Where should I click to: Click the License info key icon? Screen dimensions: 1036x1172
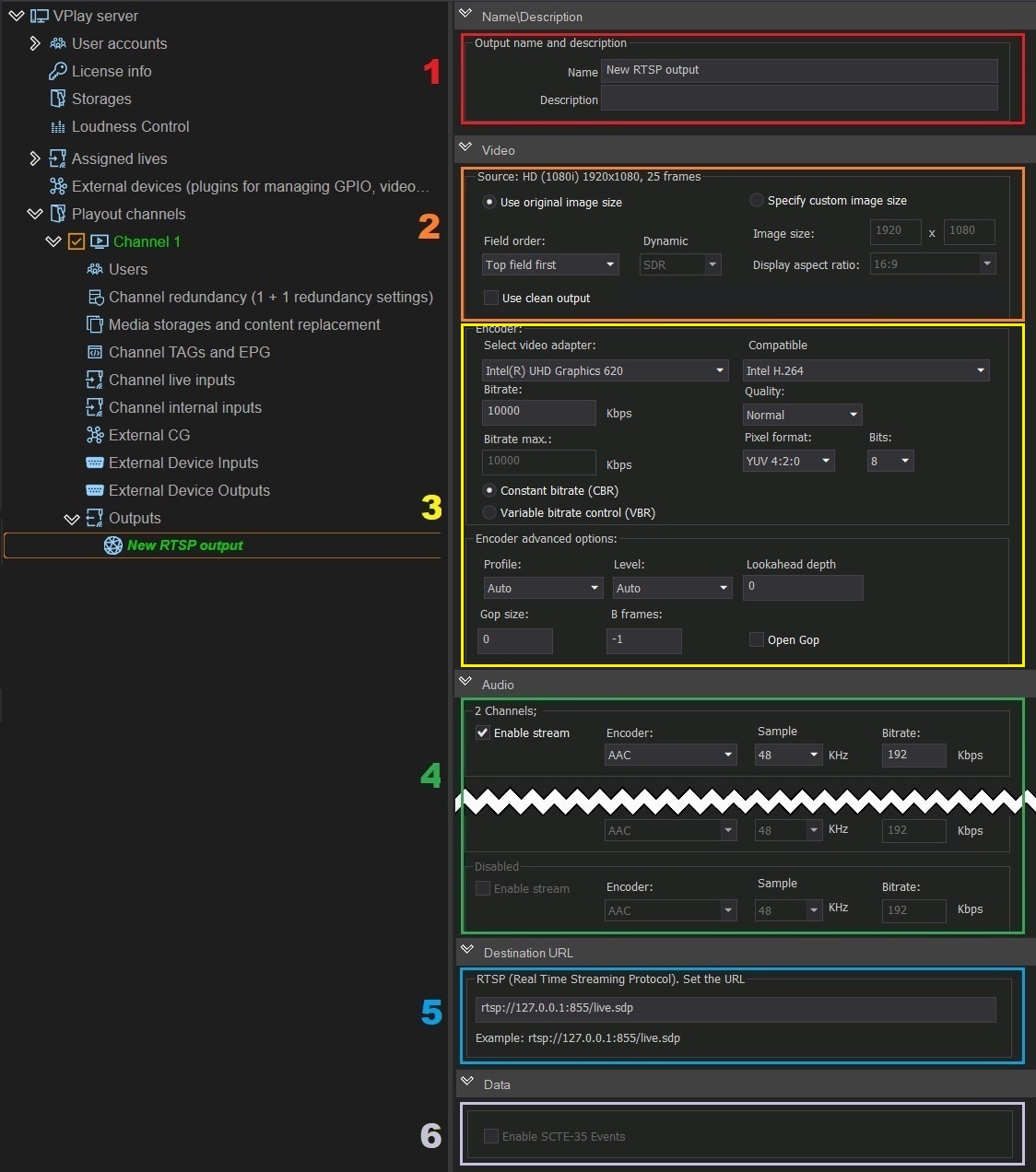point(58,71)
